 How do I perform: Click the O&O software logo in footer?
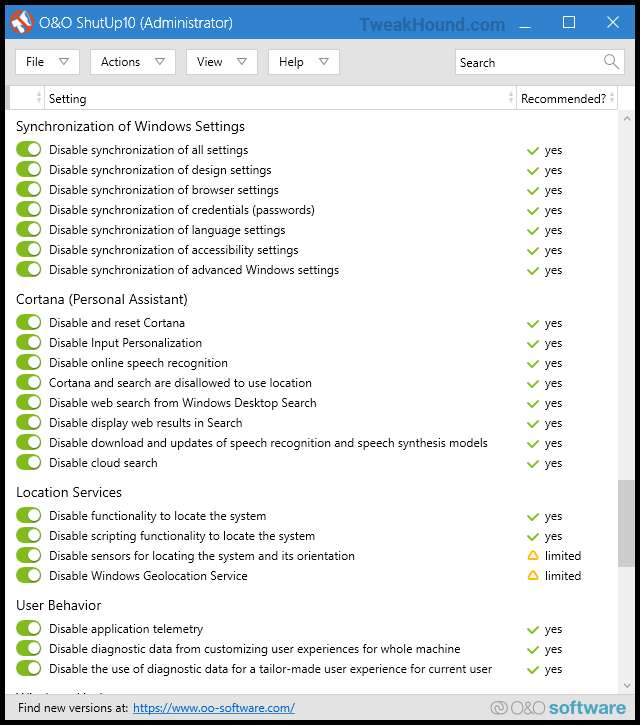[558, 708]
